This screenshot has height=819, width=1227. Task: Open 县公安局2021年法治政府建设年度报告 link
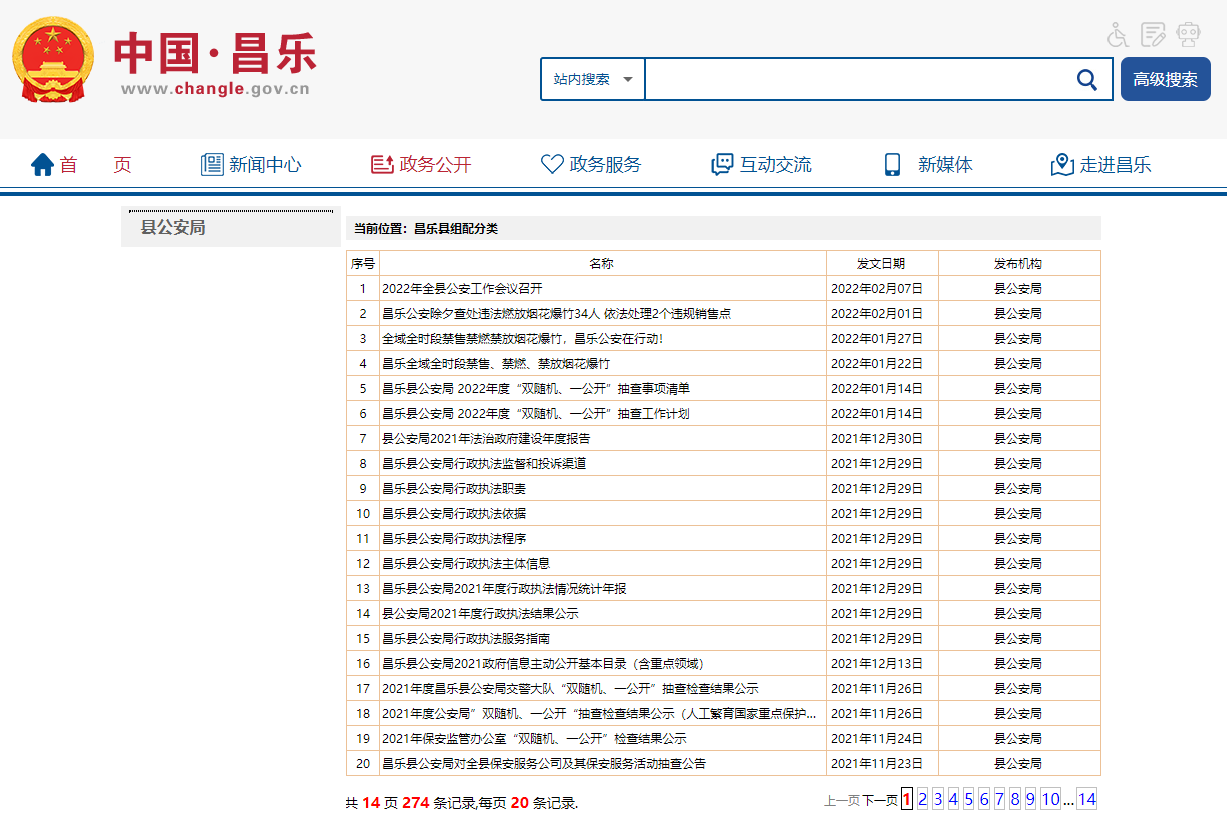(486, 439)
